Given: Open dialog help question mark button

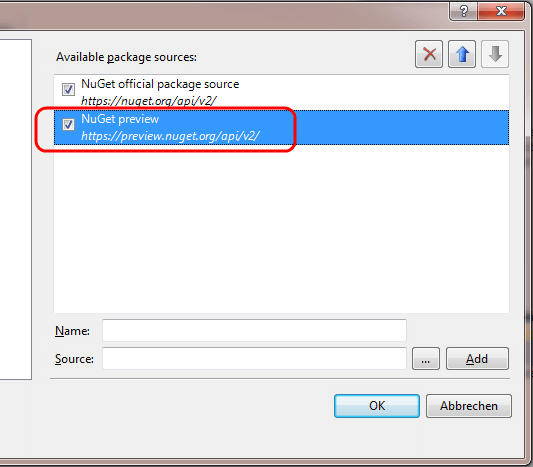Looking at the screenshot, I should coord(464,11).
